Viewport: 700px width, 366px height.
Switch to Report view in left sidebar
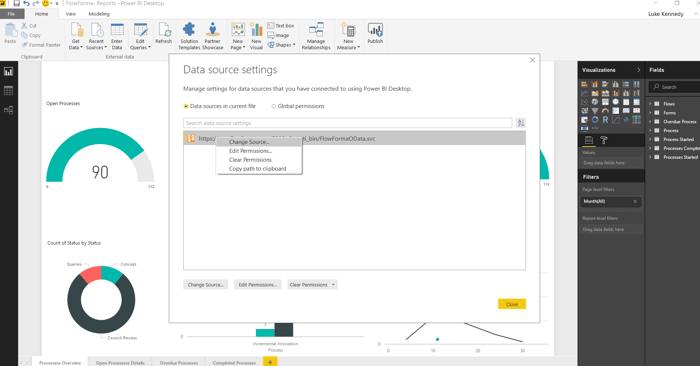tap(8, 71)
